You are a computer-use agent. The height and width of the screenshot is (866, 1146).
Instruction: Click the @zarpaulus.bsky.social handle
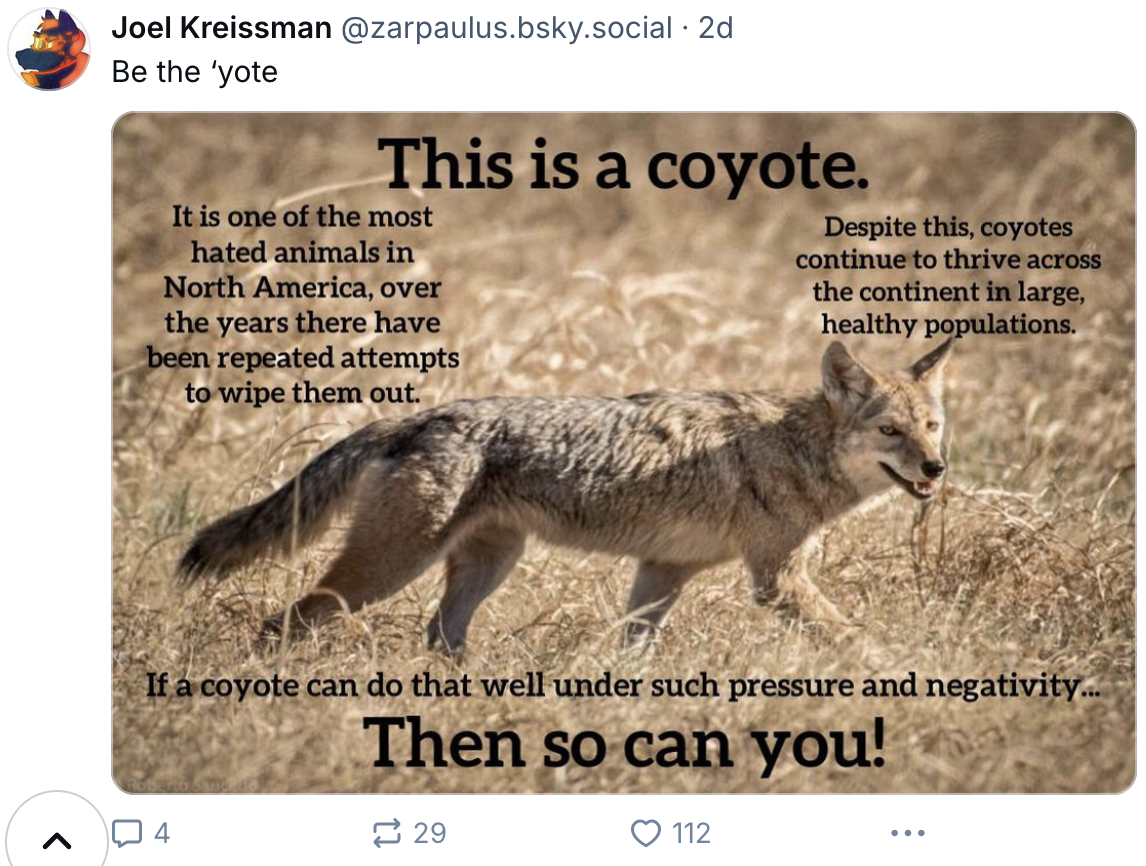[506, 28]
